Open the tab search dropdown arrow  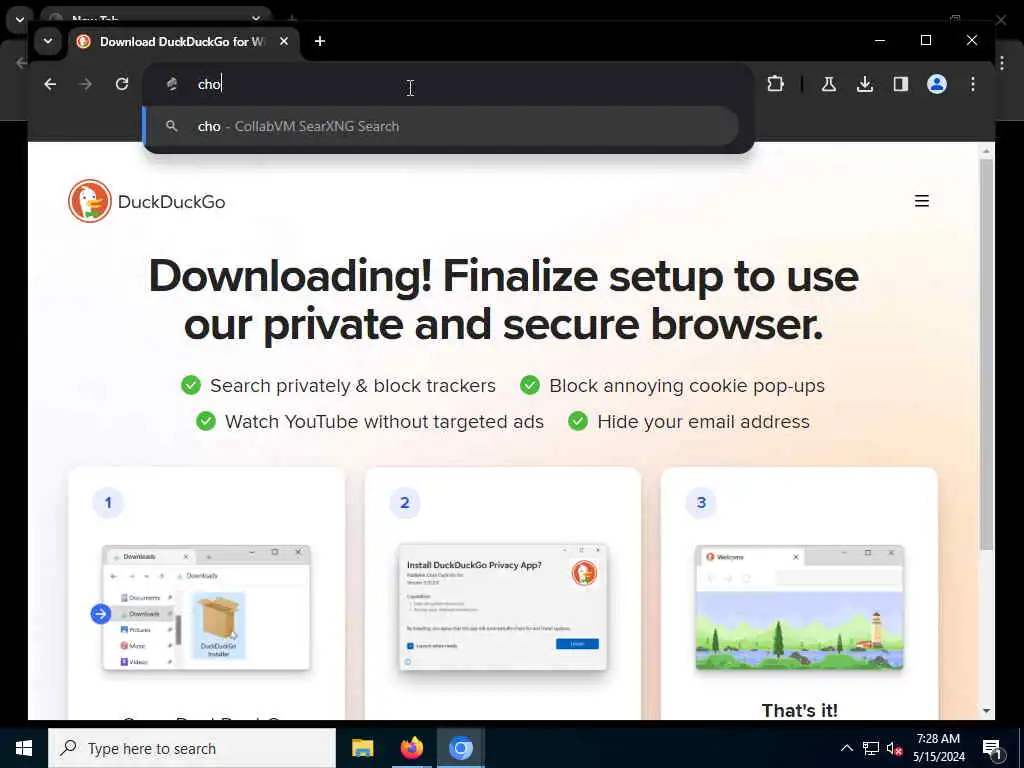[x=48, y=41]
